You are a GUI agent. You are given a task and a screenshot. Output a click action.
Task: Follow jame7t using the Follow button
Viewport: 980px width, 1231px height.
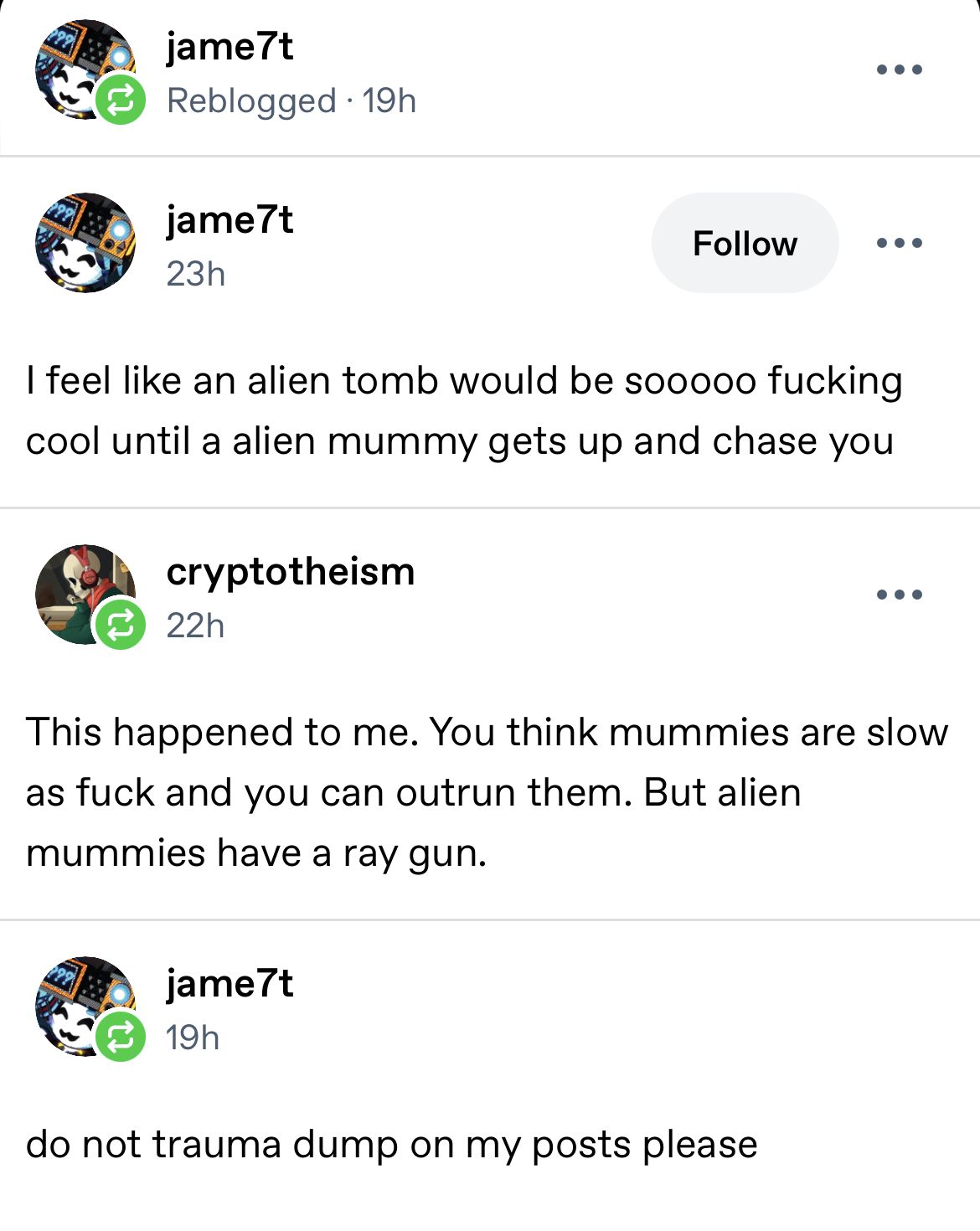pos(745,244)
